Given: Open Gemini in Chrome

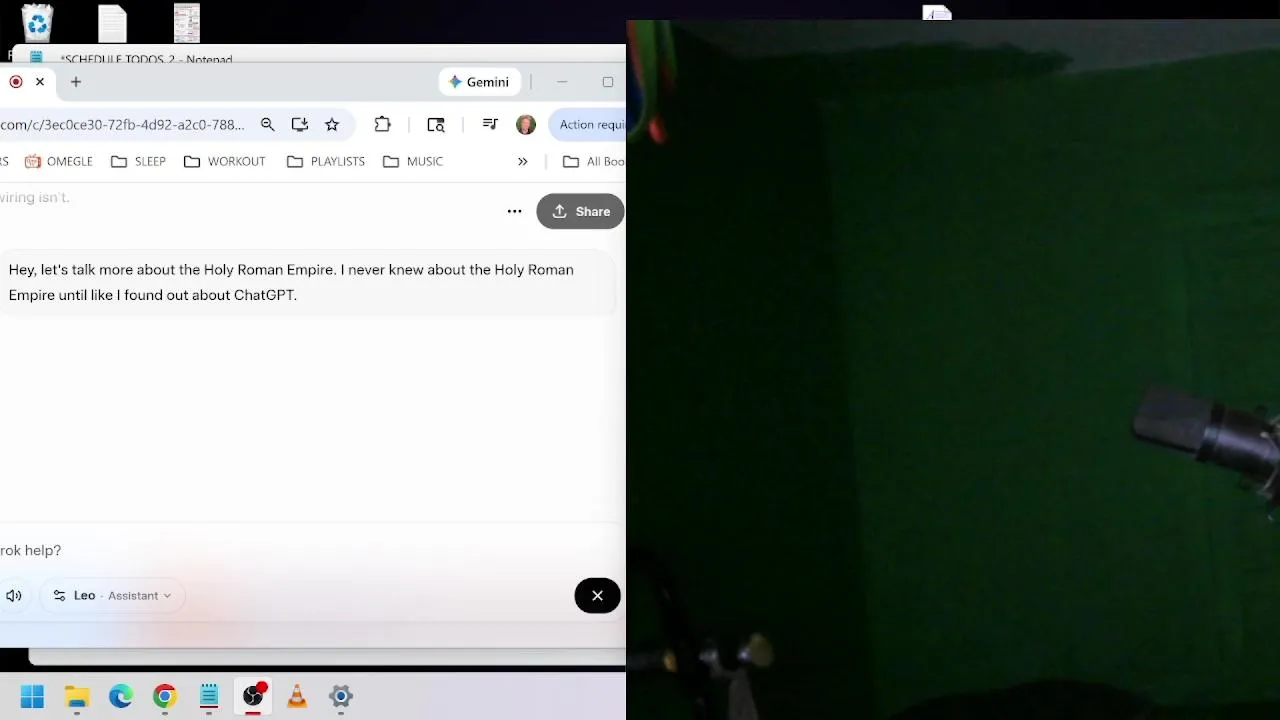Looking at the screenshot, I should [x=479, y=82].
